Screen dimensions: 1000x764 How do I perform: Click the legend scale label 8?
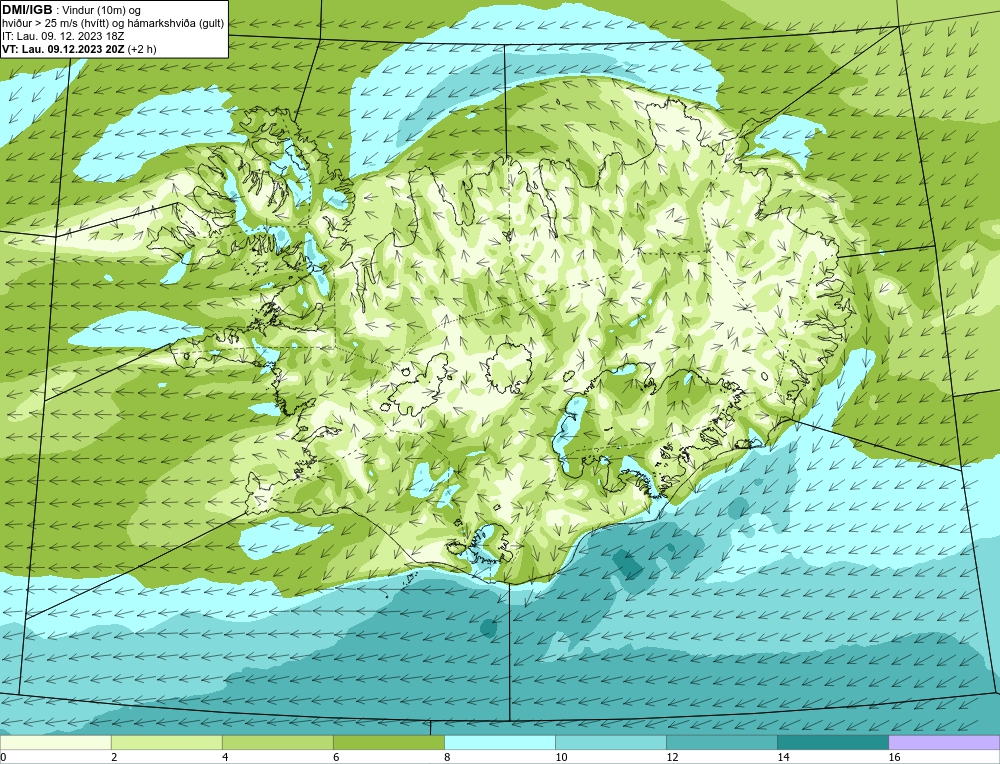tap(447, 757)
